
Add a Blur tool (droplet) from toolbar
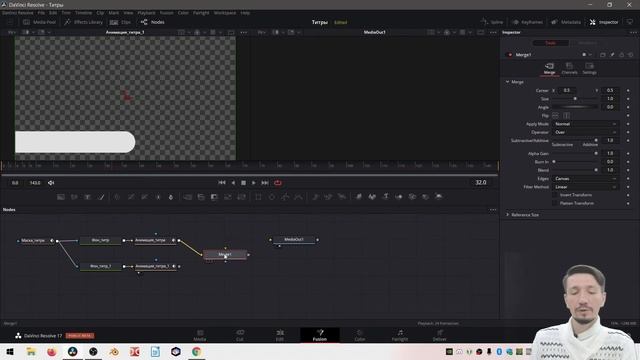171,197
